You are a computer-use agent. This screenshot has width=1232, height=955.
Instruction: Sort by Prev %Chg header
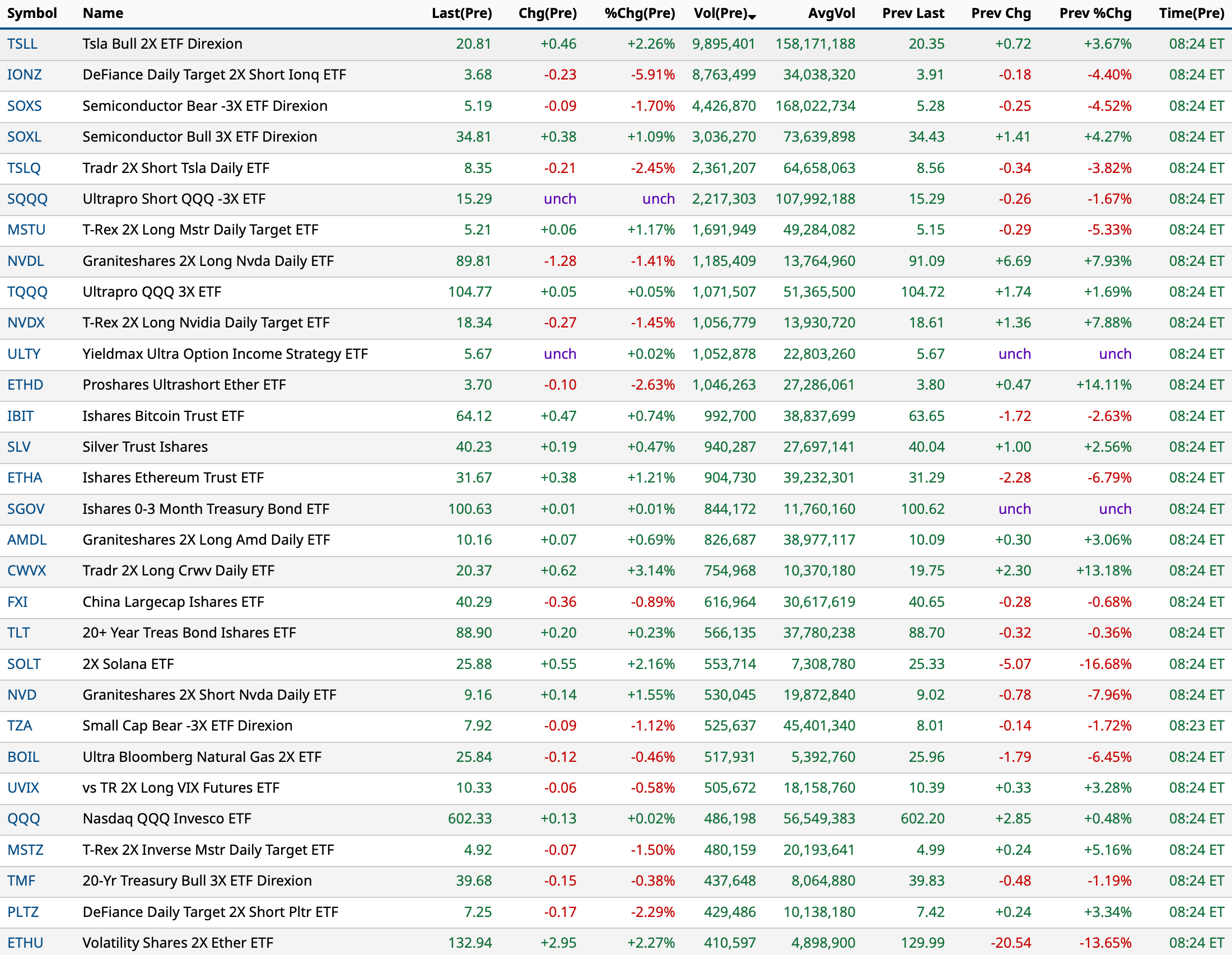[x=1095, y=13]
